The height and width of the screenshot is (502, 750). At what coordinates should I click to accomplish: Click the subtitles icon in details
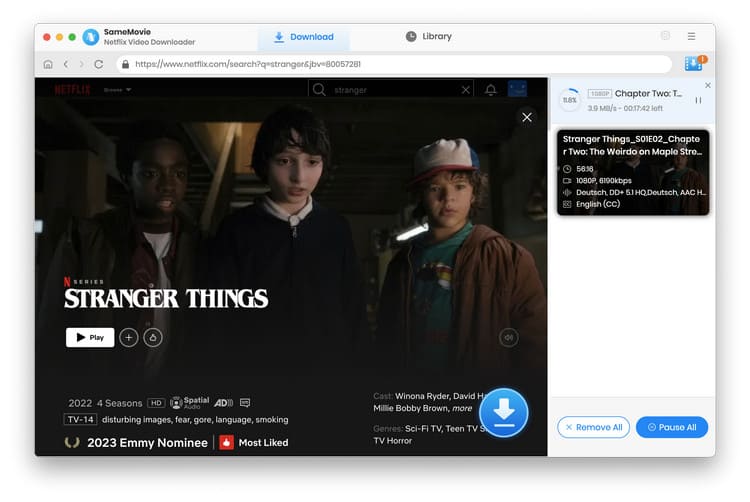[245, 403]
